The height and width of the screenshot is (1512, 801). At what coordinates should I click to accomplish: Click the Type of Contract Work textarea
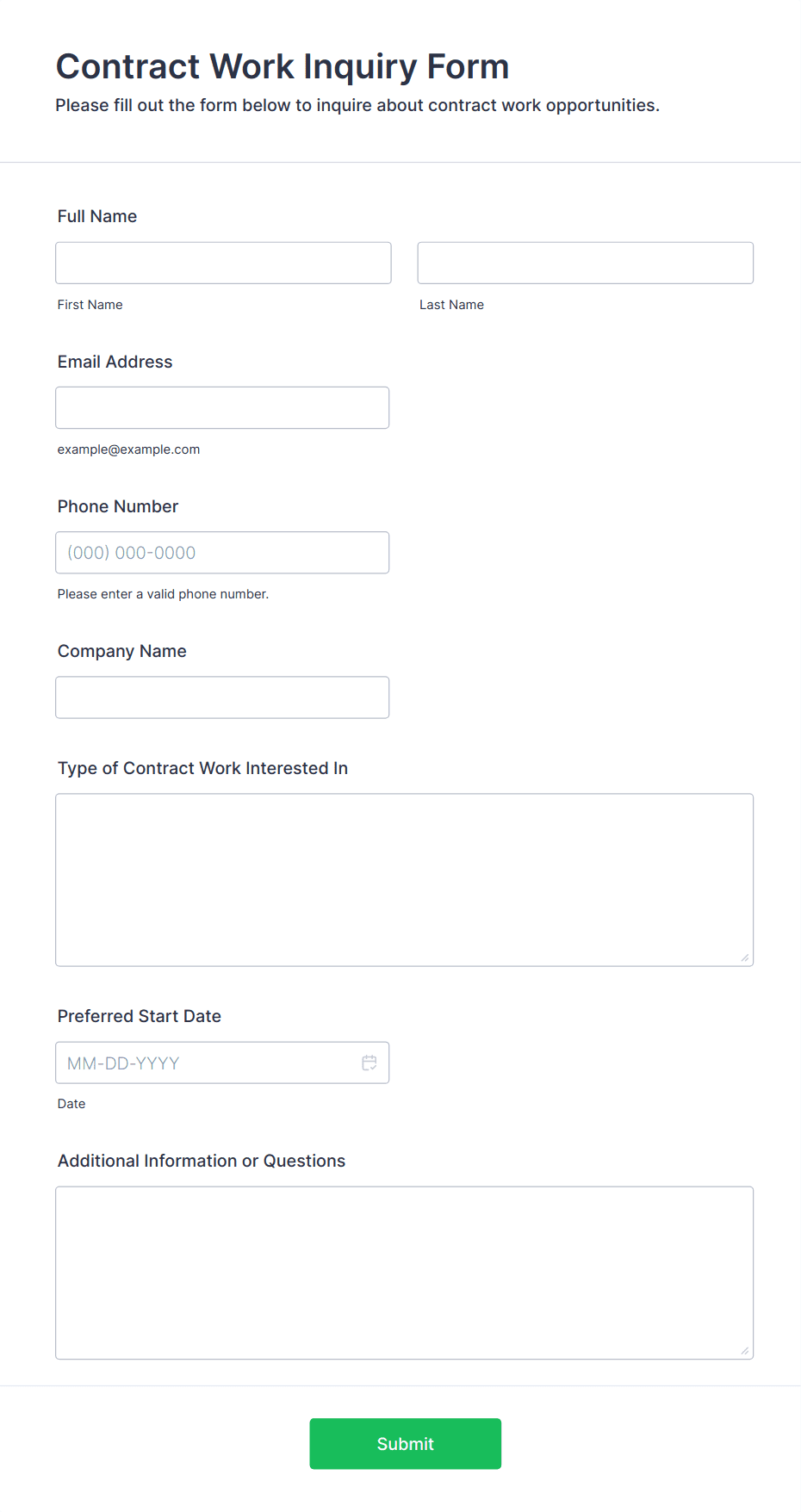[404, 879]
